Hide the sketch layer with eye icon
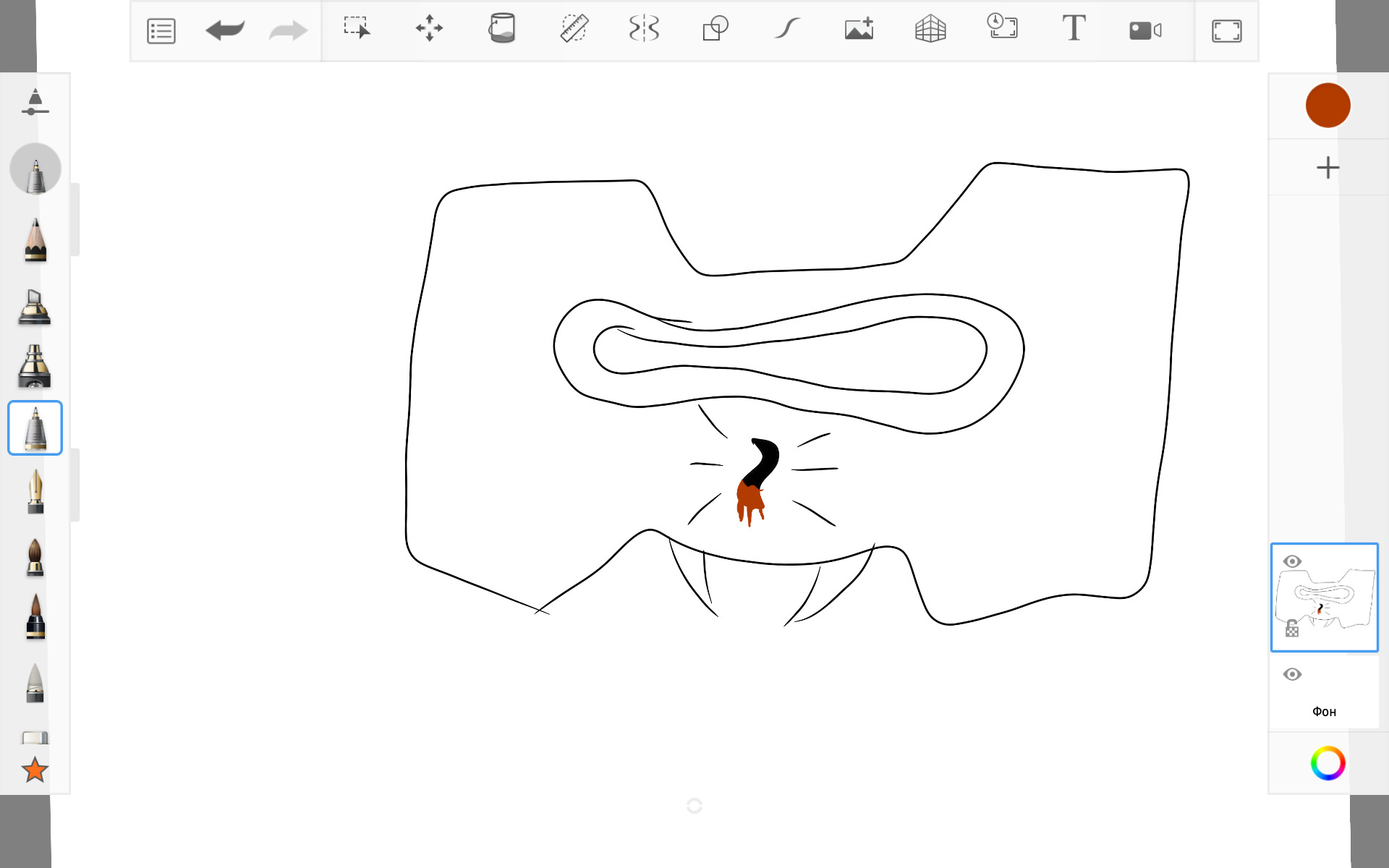The width and height of the screenshot is (1389, 868). click(1292, 561)
